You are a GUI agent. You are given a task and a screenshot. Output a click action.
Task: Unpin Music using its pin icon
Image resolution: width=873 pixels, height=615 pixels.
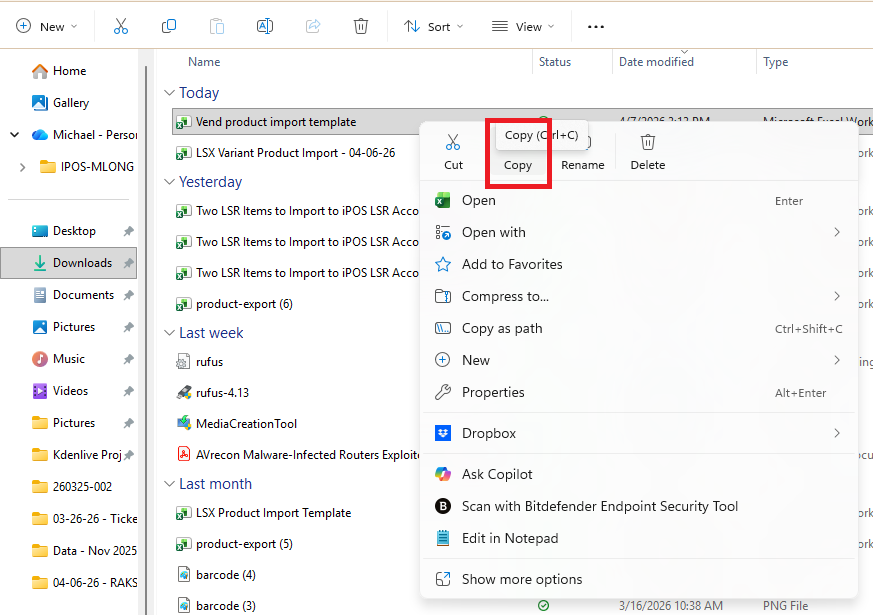129,359
